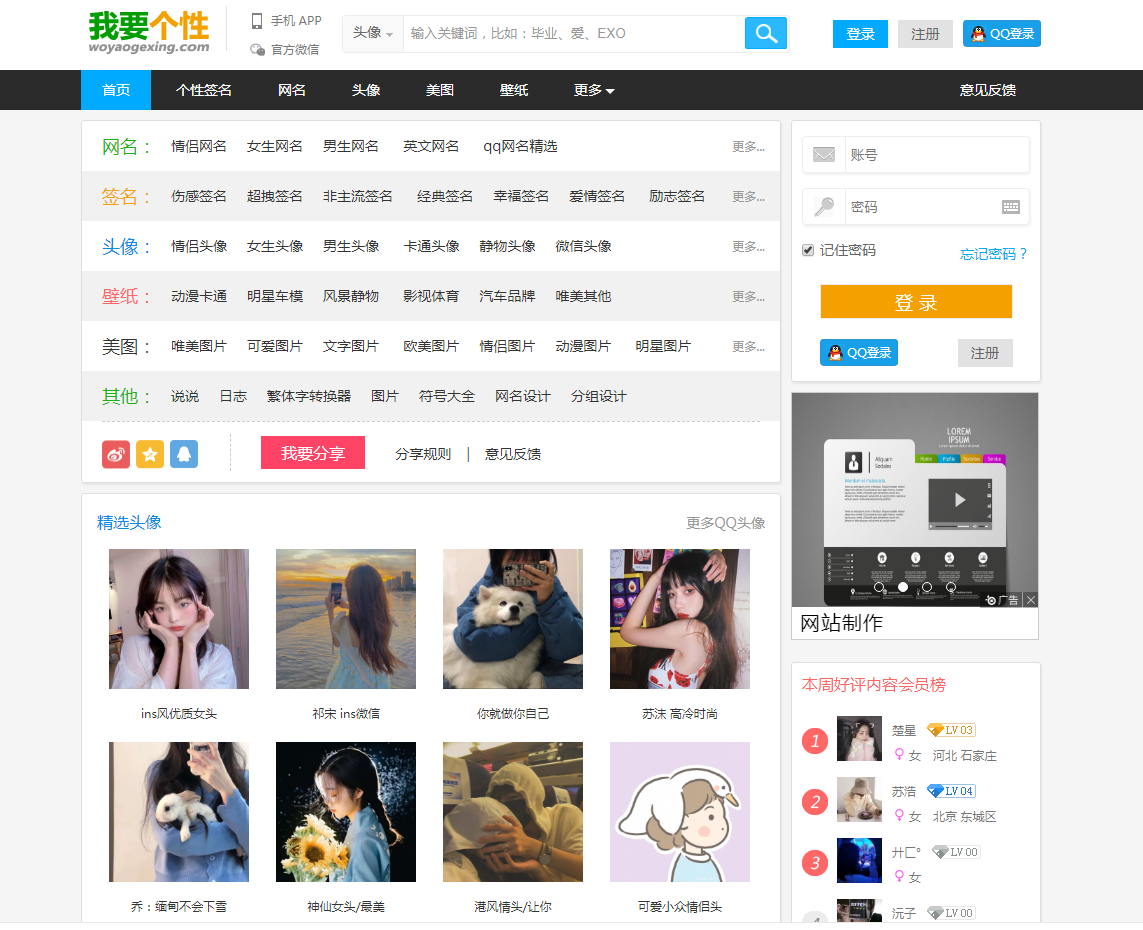
Task: Click the magnifier search button
Action: (x=765, y=33)
